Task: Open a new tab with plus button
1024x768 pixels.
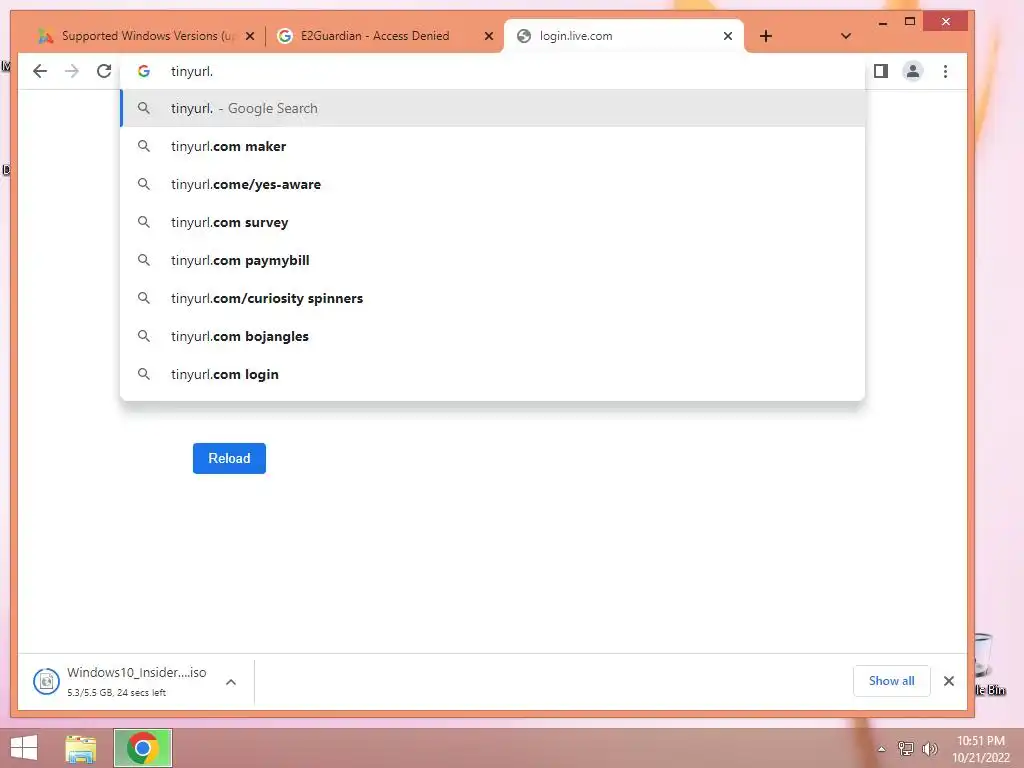Action: pyautogui.click(x=766, y=36)
